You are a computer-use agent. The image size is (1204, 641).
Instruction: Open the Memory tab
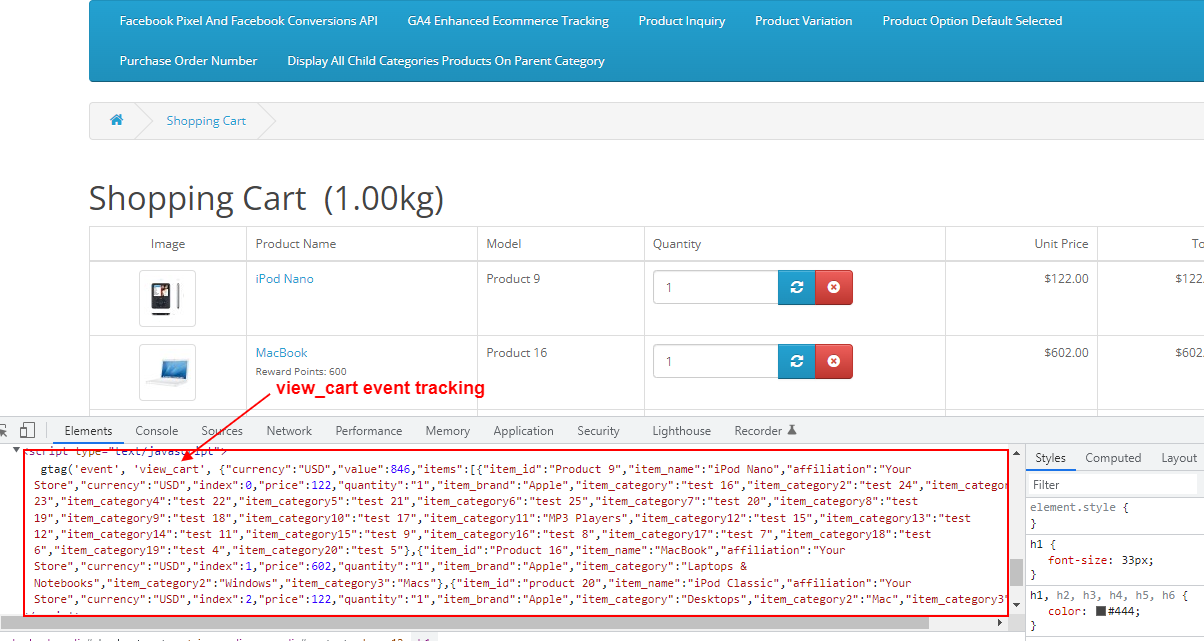click(x=447, y=431)
